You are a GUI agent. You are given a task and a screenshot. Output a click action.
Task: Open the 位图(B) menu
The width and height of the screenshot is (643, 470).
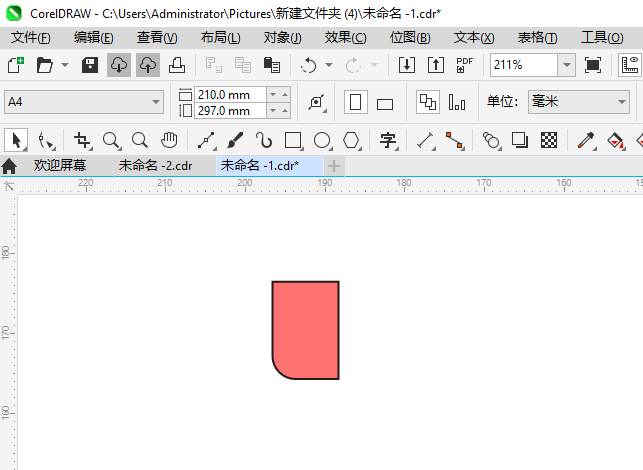pyautogui.click(x=410, y=38)
